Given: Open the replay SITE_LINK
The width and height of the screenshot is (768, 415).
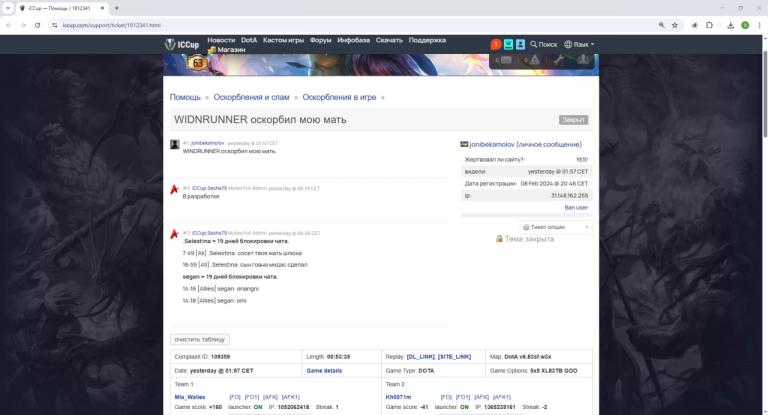Looking at the screenshot, I should [x=454, y=357].
